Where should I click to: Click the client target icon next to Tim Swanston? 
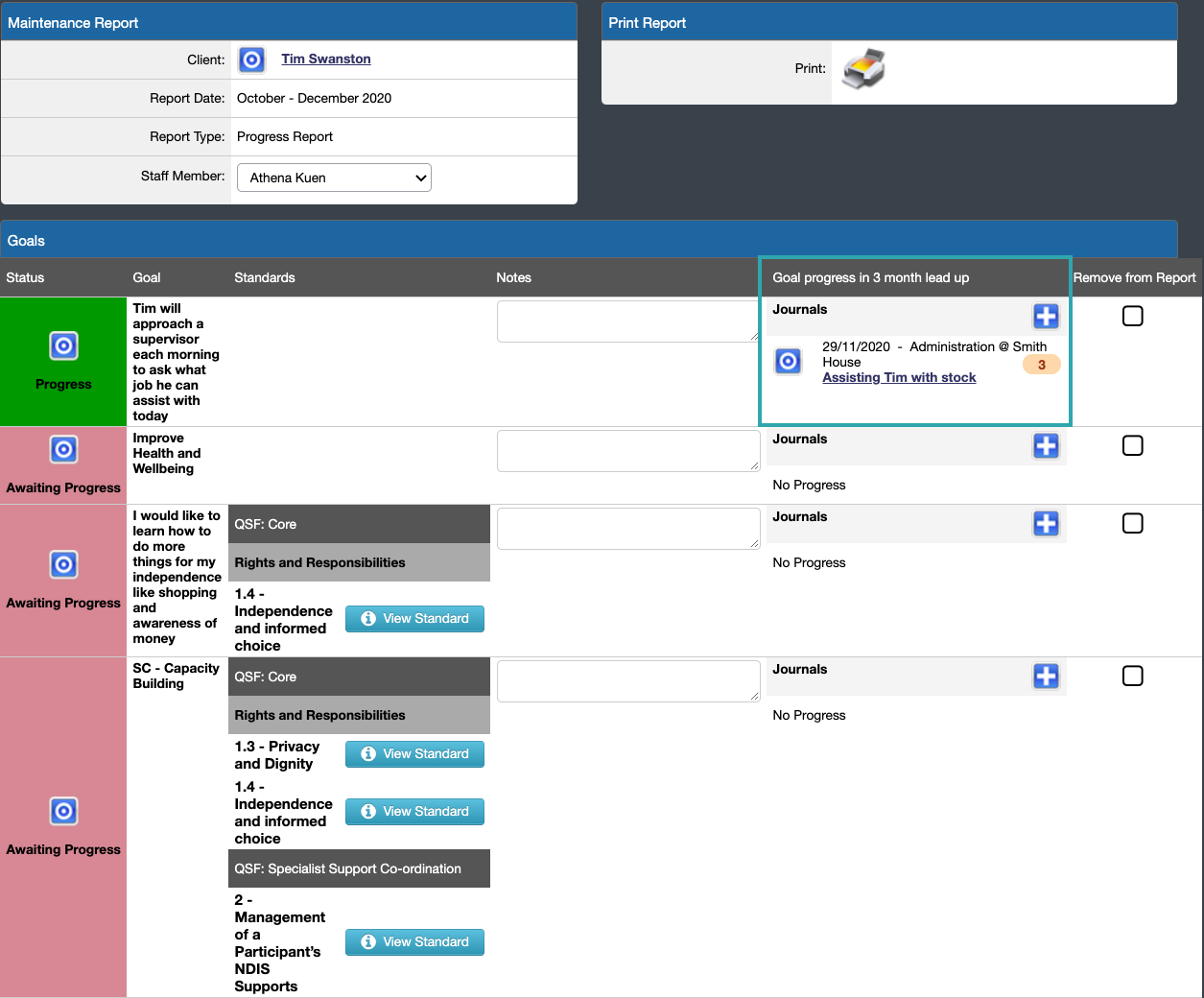click(x=250, y=59)
